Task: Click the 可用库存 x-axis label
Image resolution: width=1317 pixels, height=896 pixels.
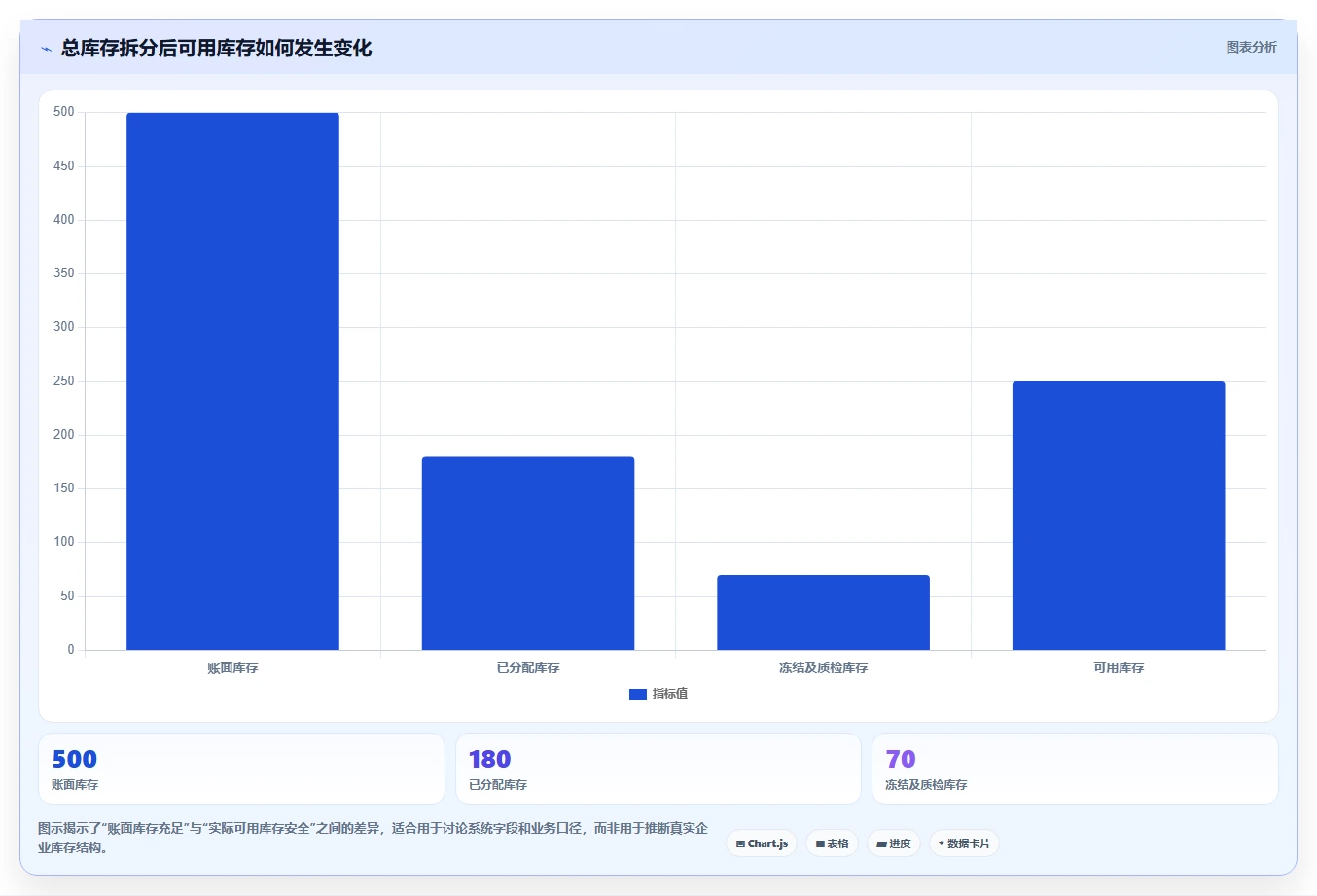Action: tap(1119, 668)
